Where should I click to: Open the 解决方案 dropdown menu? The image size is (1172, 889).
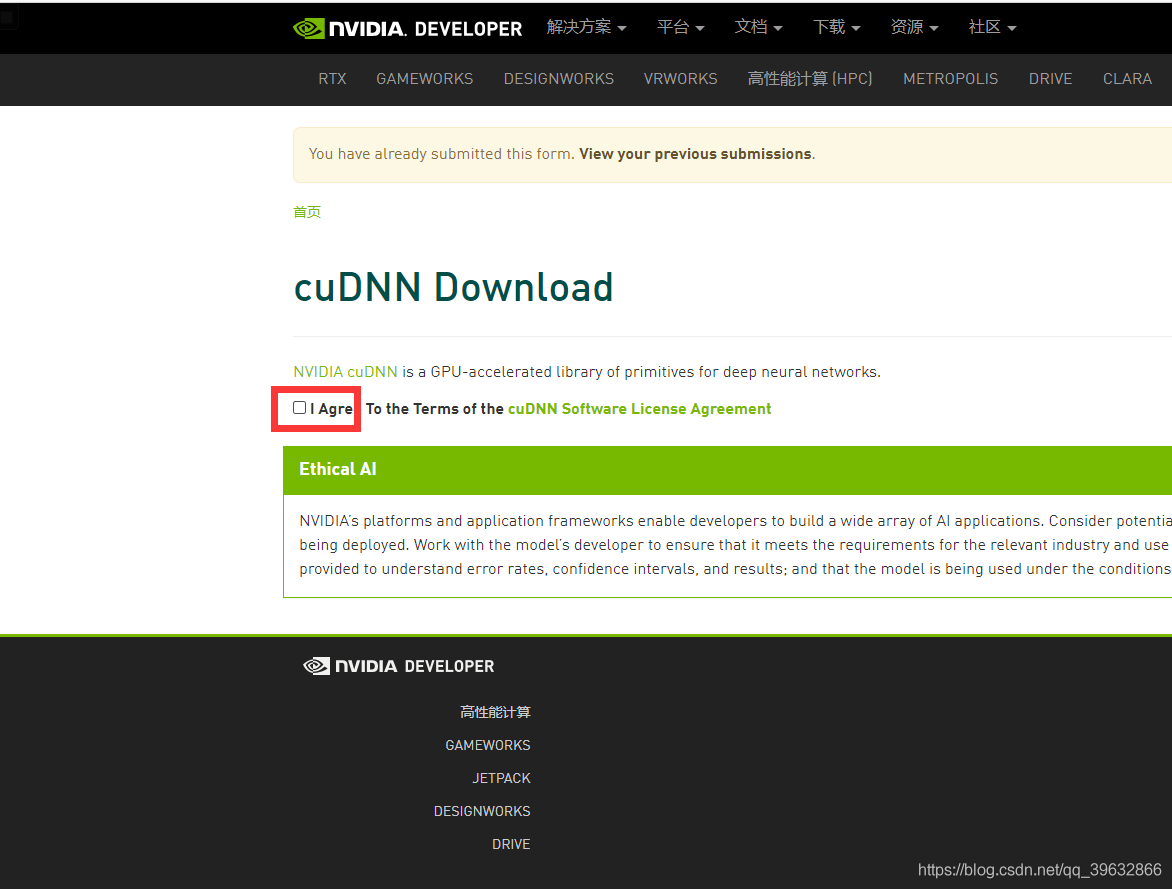586,27
